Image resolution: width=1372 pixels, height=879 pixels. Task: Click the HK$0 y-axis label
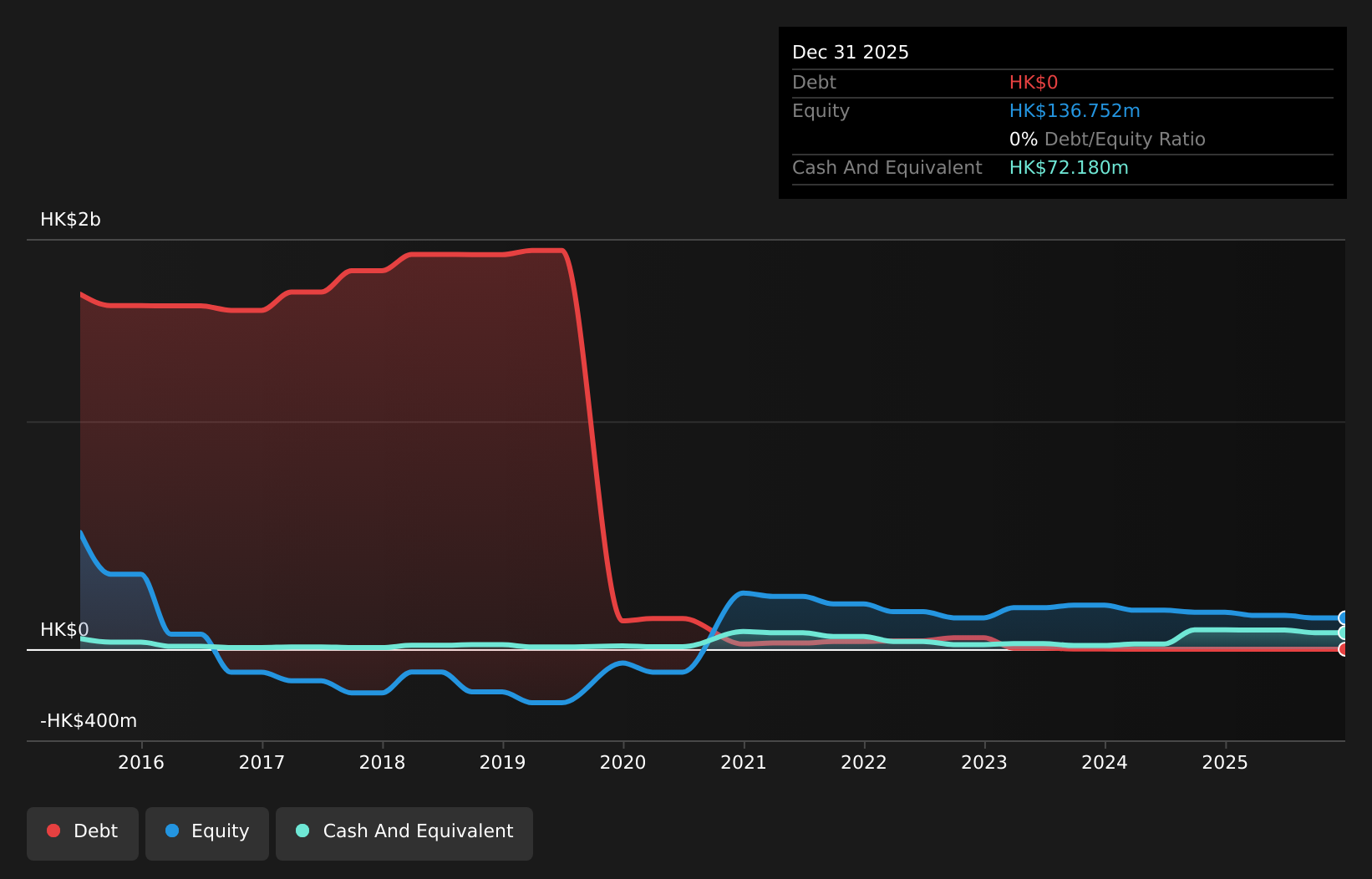(x=64, y=630)
